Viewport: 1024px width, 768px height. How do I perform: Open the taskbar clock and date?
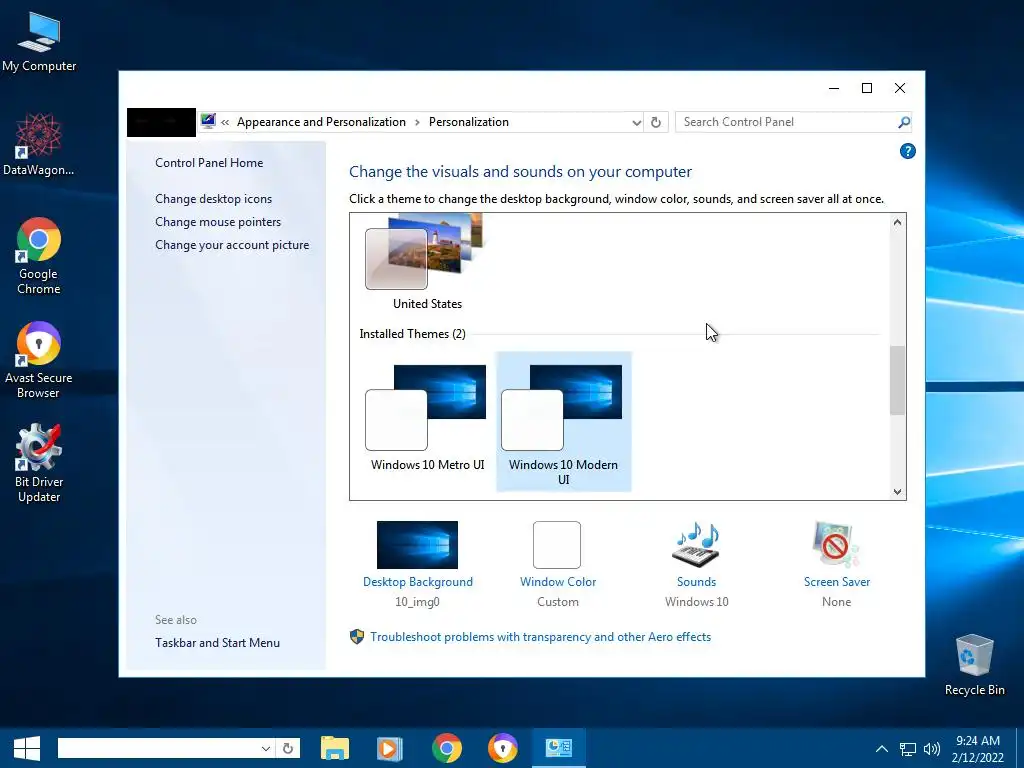[978, 749]
